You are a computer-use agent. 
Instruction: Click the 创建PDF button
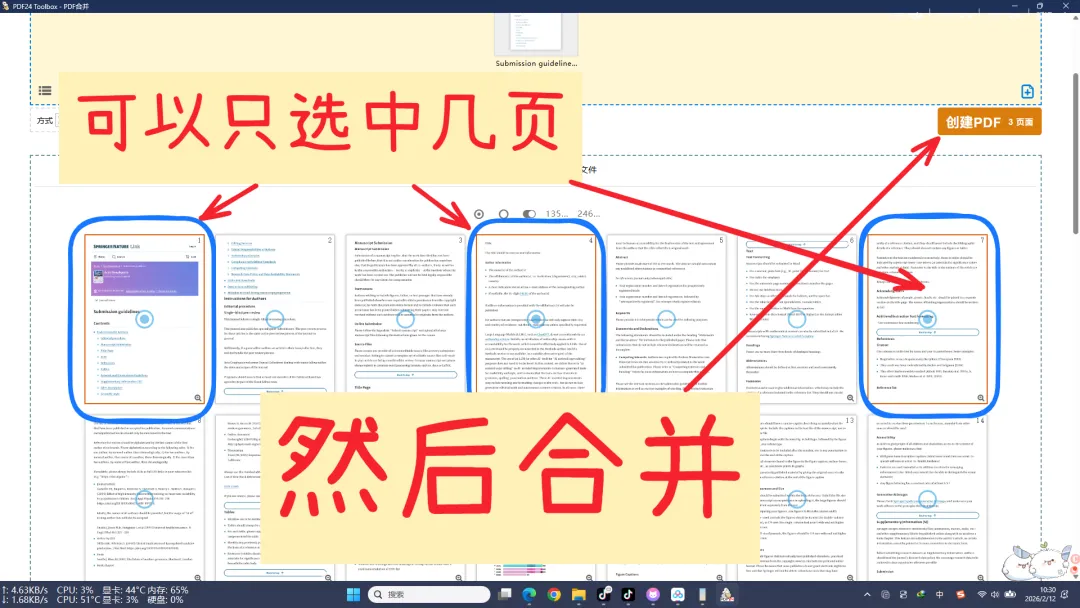[989, 122]
